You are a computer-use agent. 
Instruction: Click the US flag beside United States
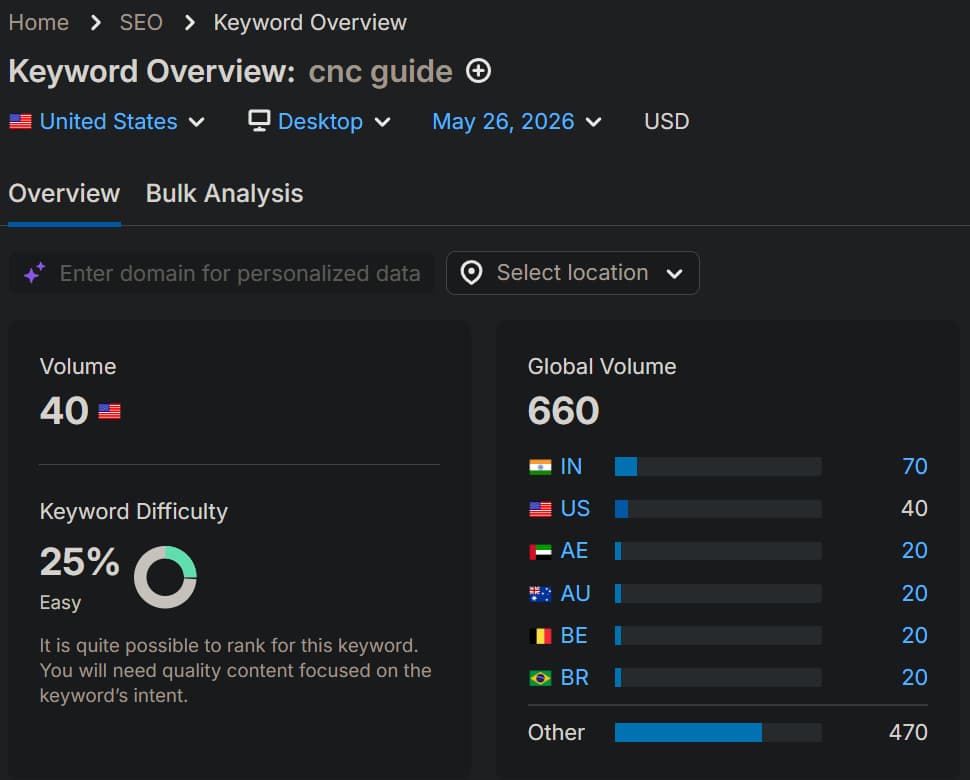click(20, 121)
